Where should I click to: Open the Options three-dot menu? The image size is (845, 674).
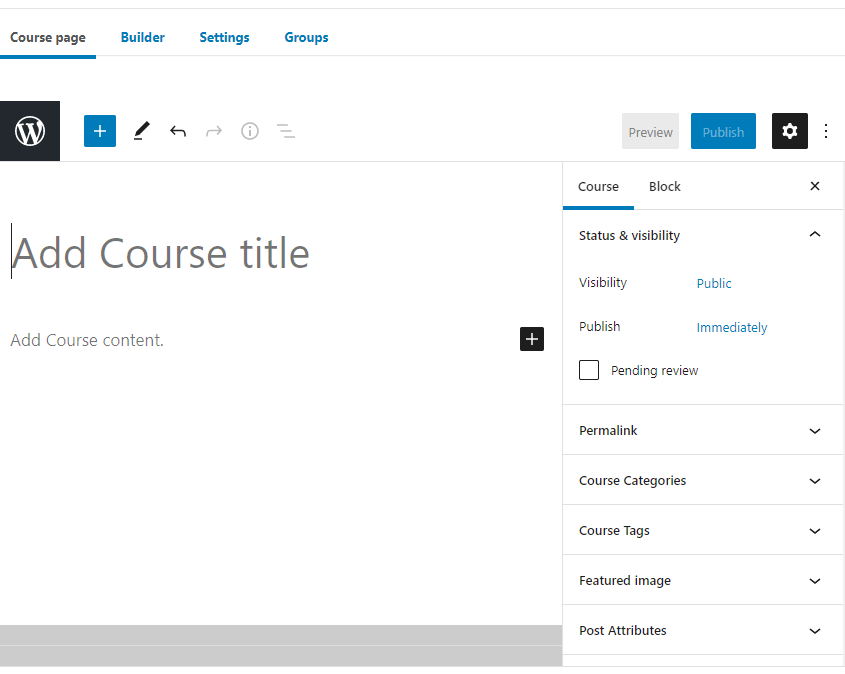826,131
